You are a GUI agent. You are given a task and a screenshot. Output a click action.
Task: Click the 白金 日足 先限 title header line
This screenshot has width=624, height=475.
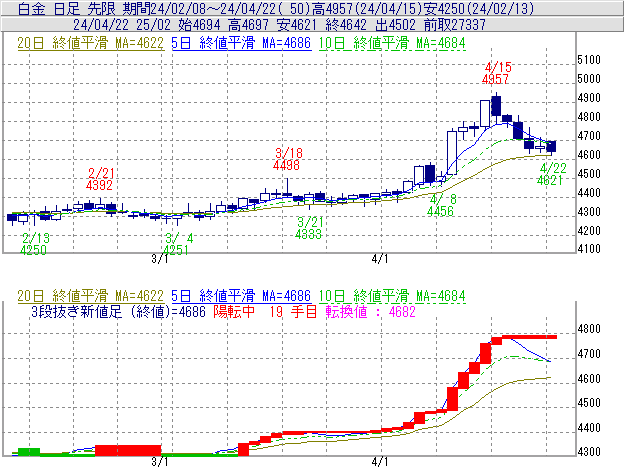[x=275, y=8]
